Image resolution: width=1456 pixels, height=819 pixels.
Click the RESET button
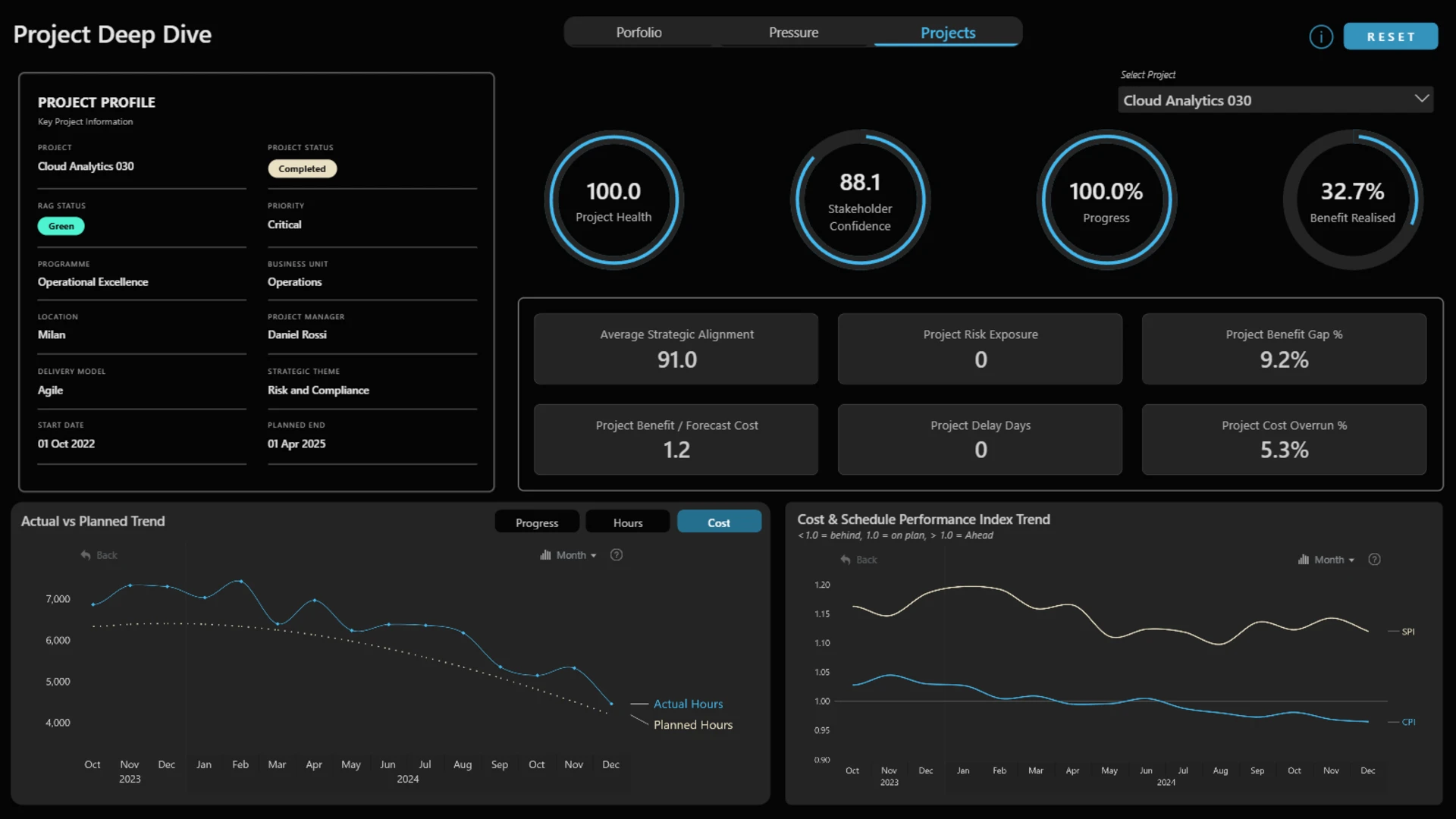pyautogui.click(x=1391, y=36)
